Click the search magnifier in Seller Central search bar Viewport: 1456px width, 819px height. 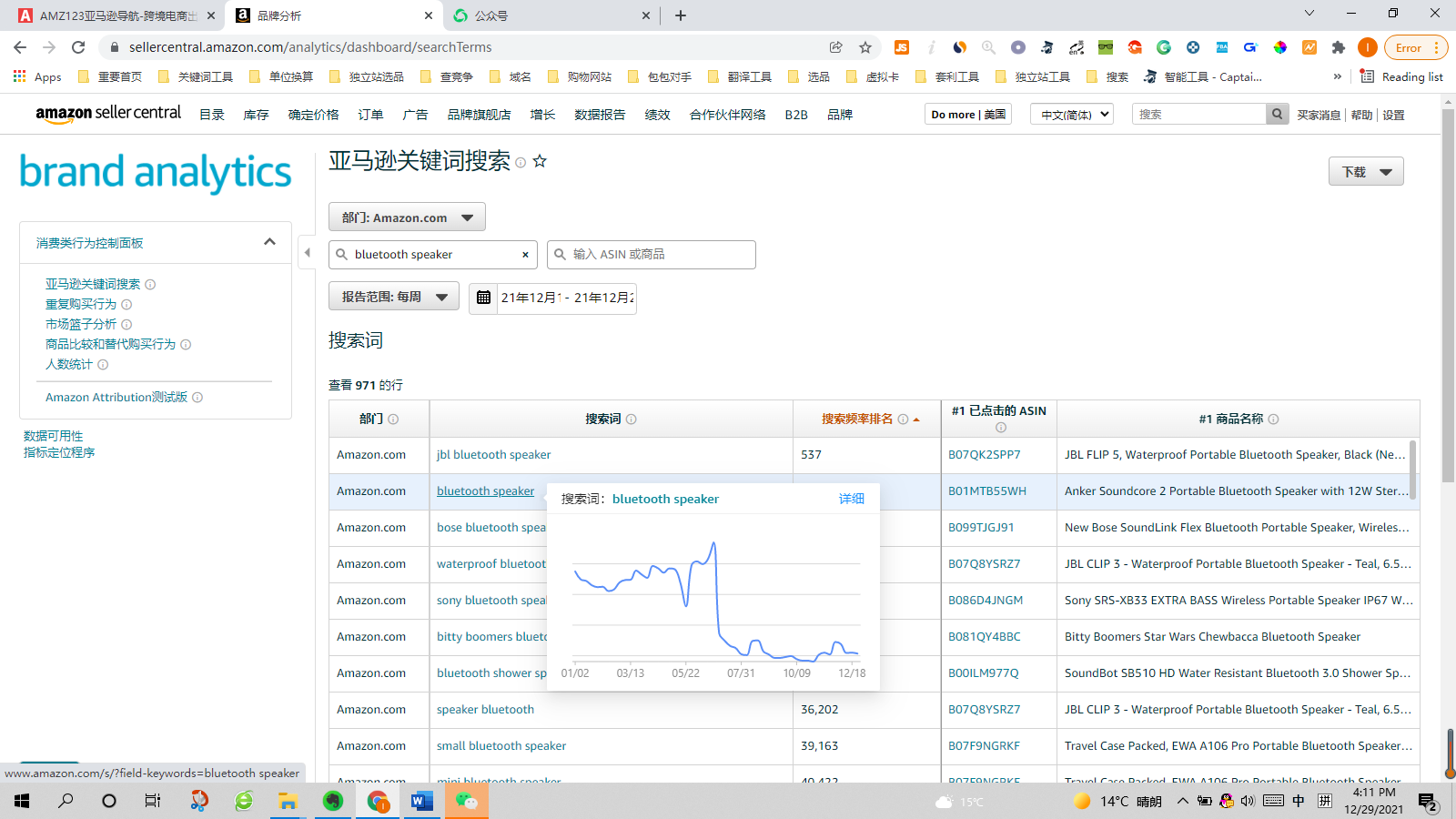pyautogui.click(x=1278, y=114)
